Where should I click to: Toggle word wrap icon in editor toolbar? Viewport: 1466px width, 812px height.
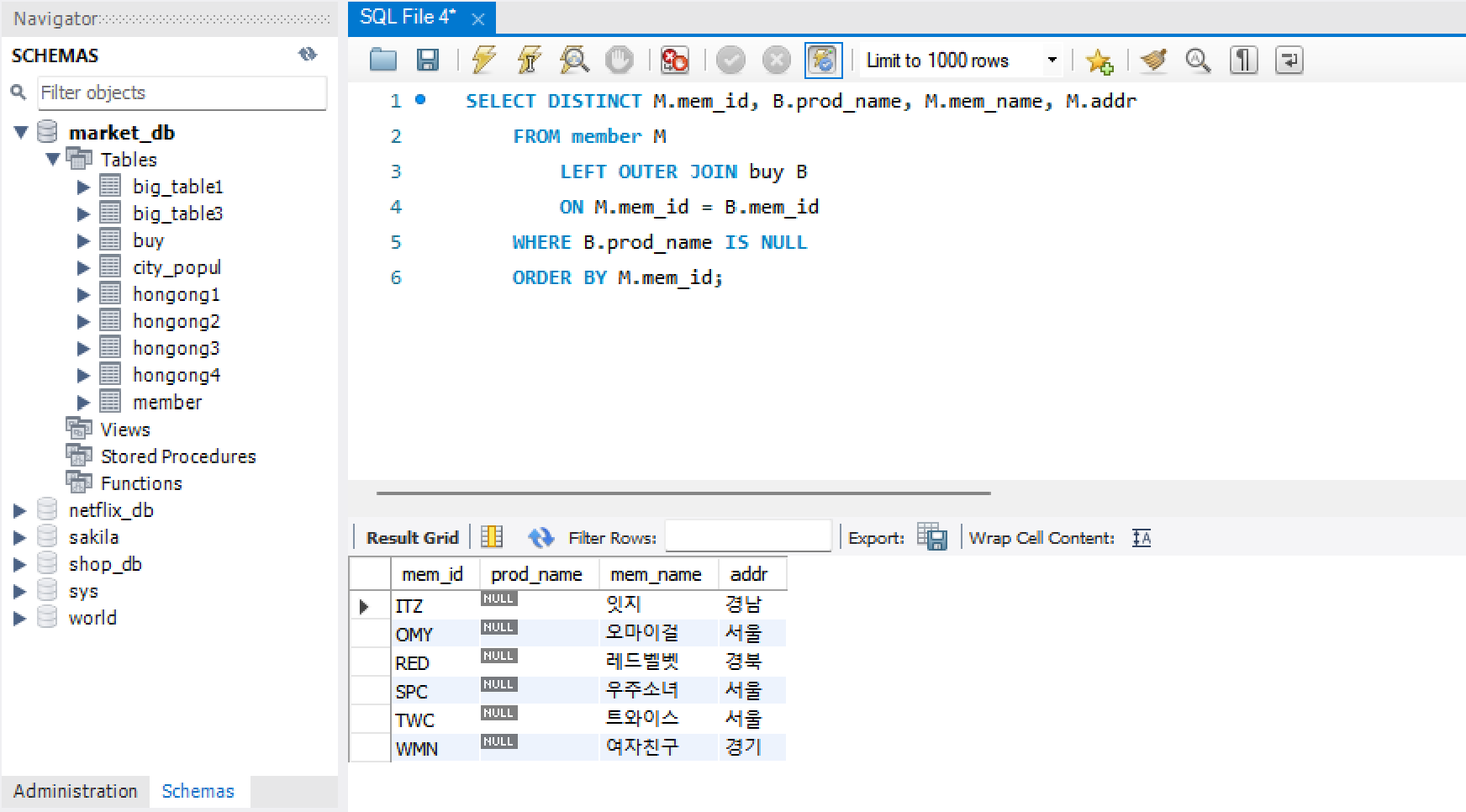[x=1289, y=60]
